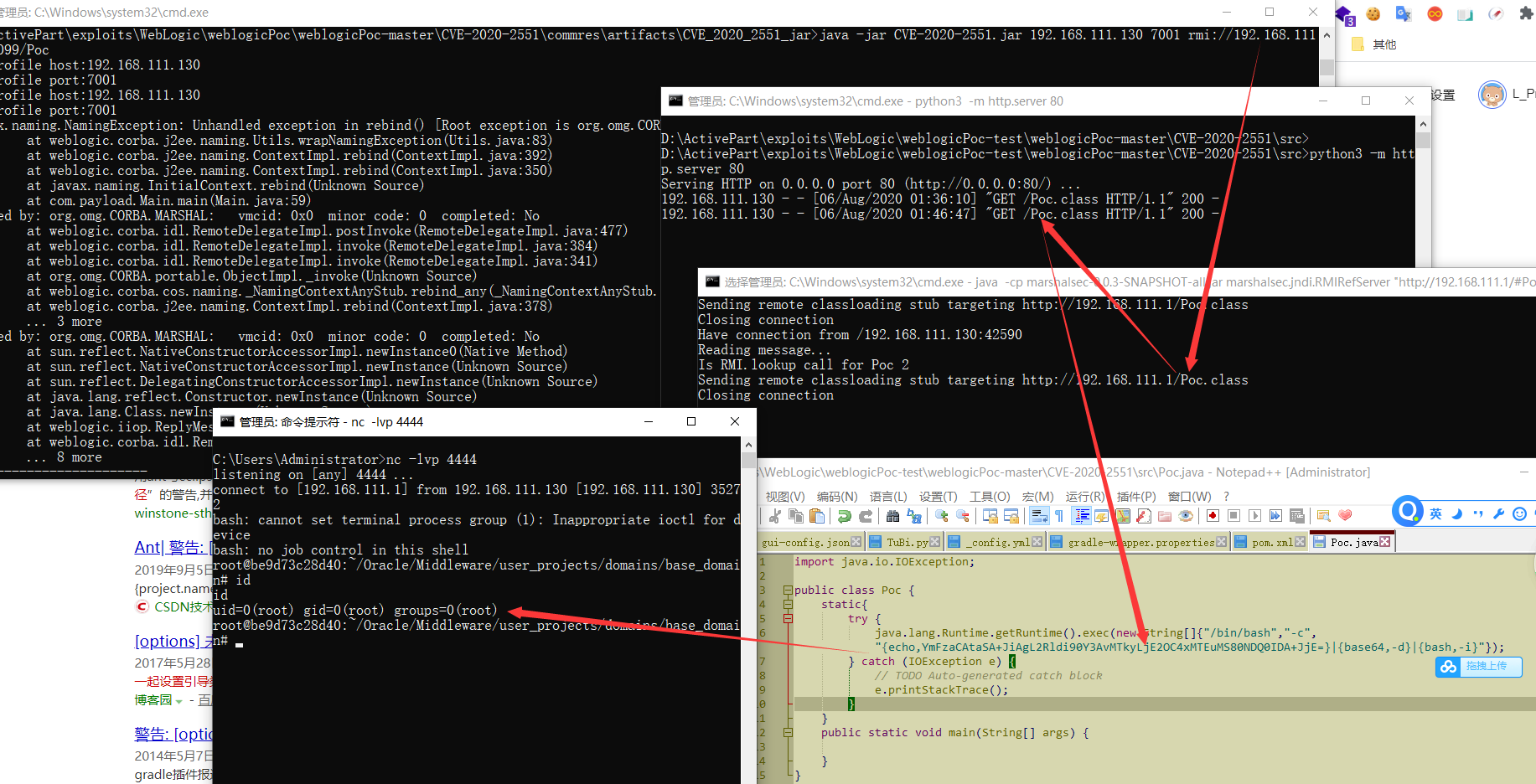This screenshot has width=1536, height=784.
Task: Click the Paste icon in Notepad++ toolbar
Action: coord(817,516)
